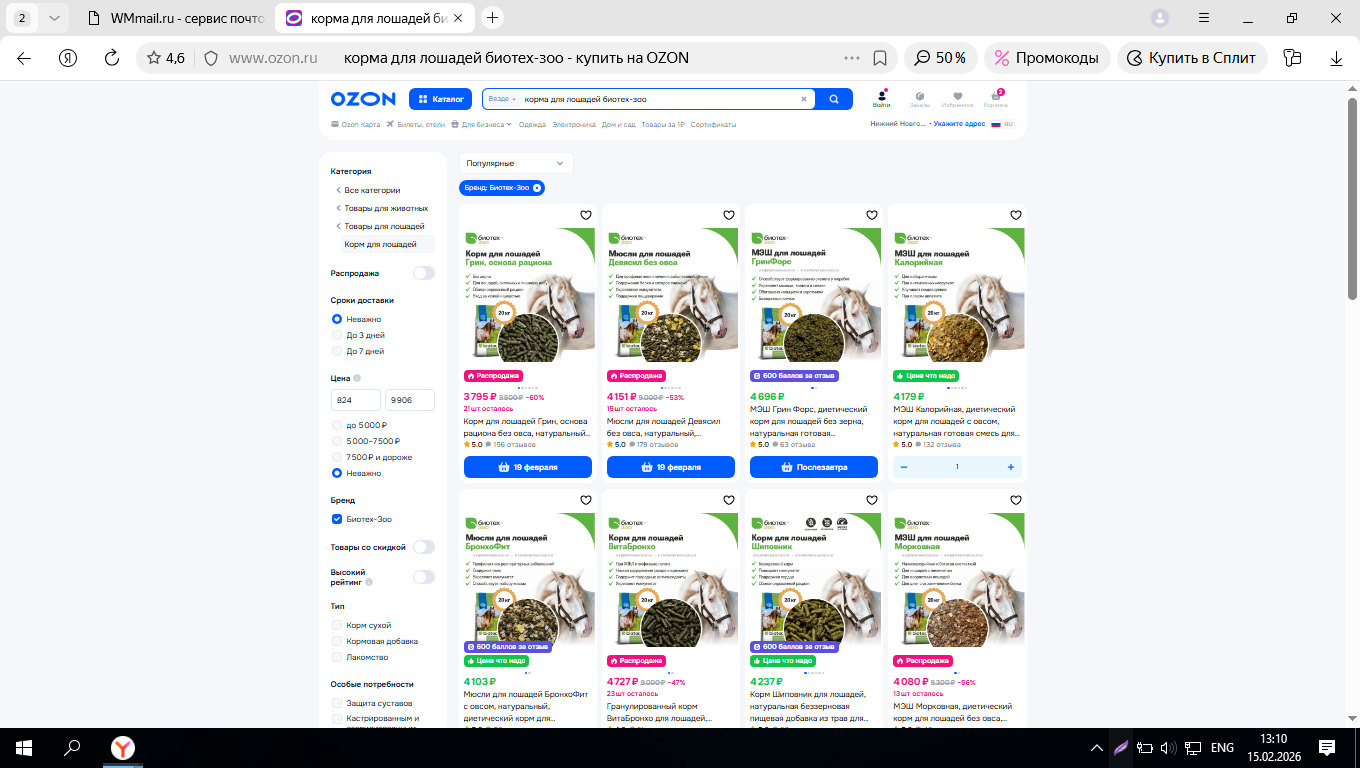Open the Одежда menu link
1360x768 pixels.
533,125
